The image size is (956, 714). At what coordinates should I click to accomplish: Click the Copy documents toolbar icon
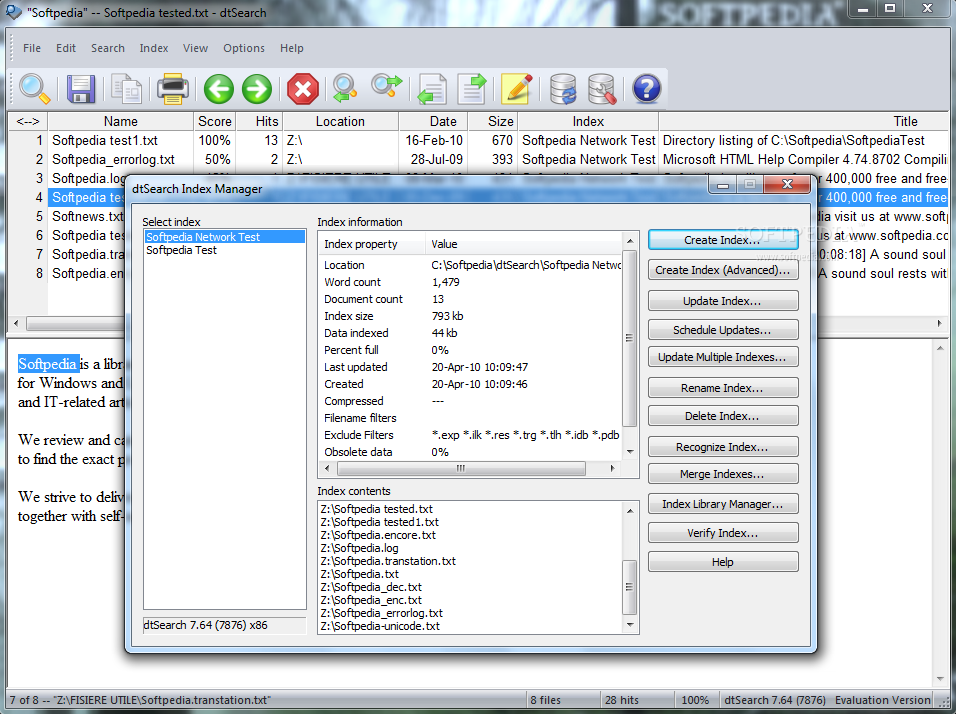pos(126,89)
